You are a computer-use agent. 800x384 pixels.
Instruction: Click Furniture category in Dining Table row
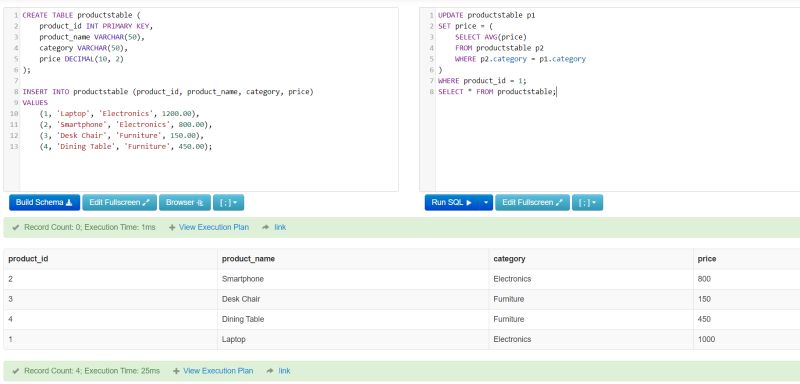(x=509, y=319)
